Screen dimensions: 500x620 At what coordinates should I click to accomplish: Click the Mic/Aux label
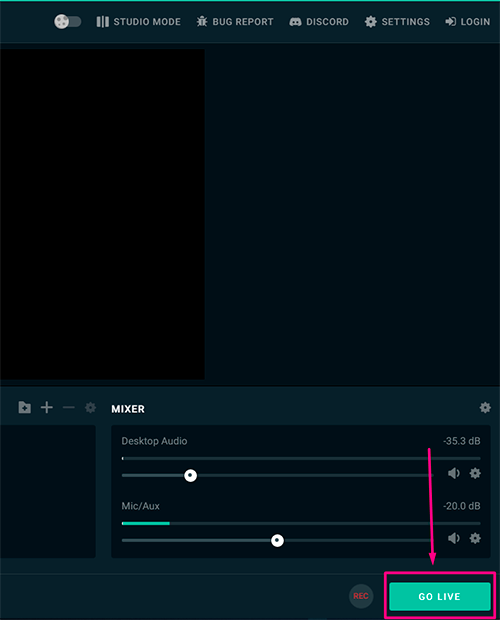pos(140,506)
